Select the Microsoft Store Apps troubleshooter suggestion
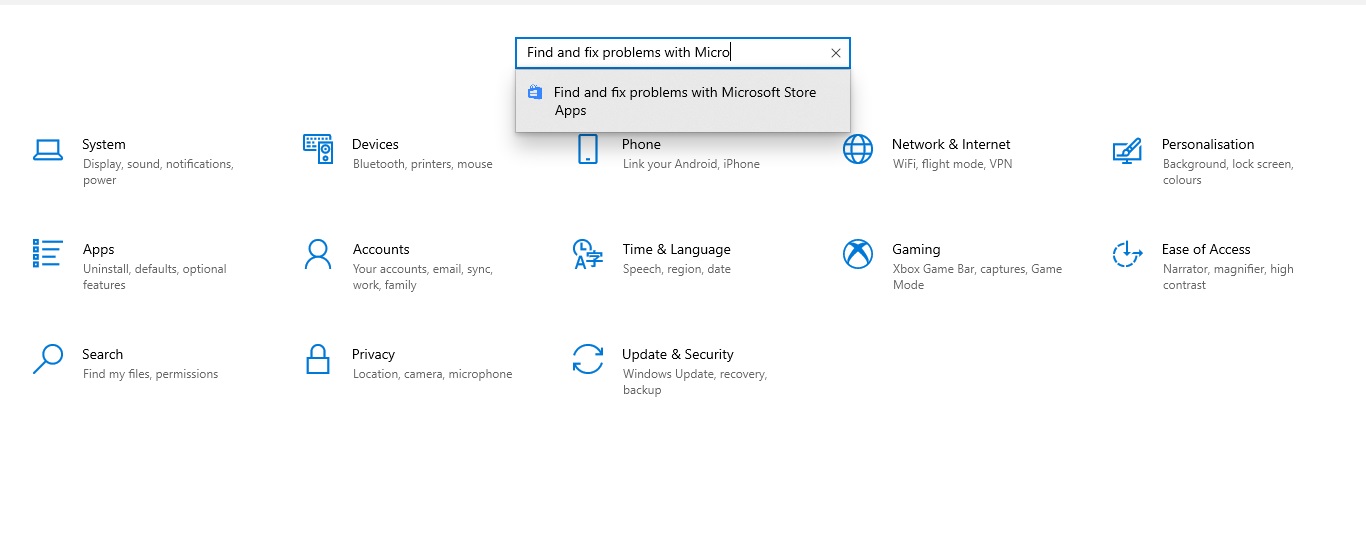The image size is (1366, 545). [x=683, y=101]
